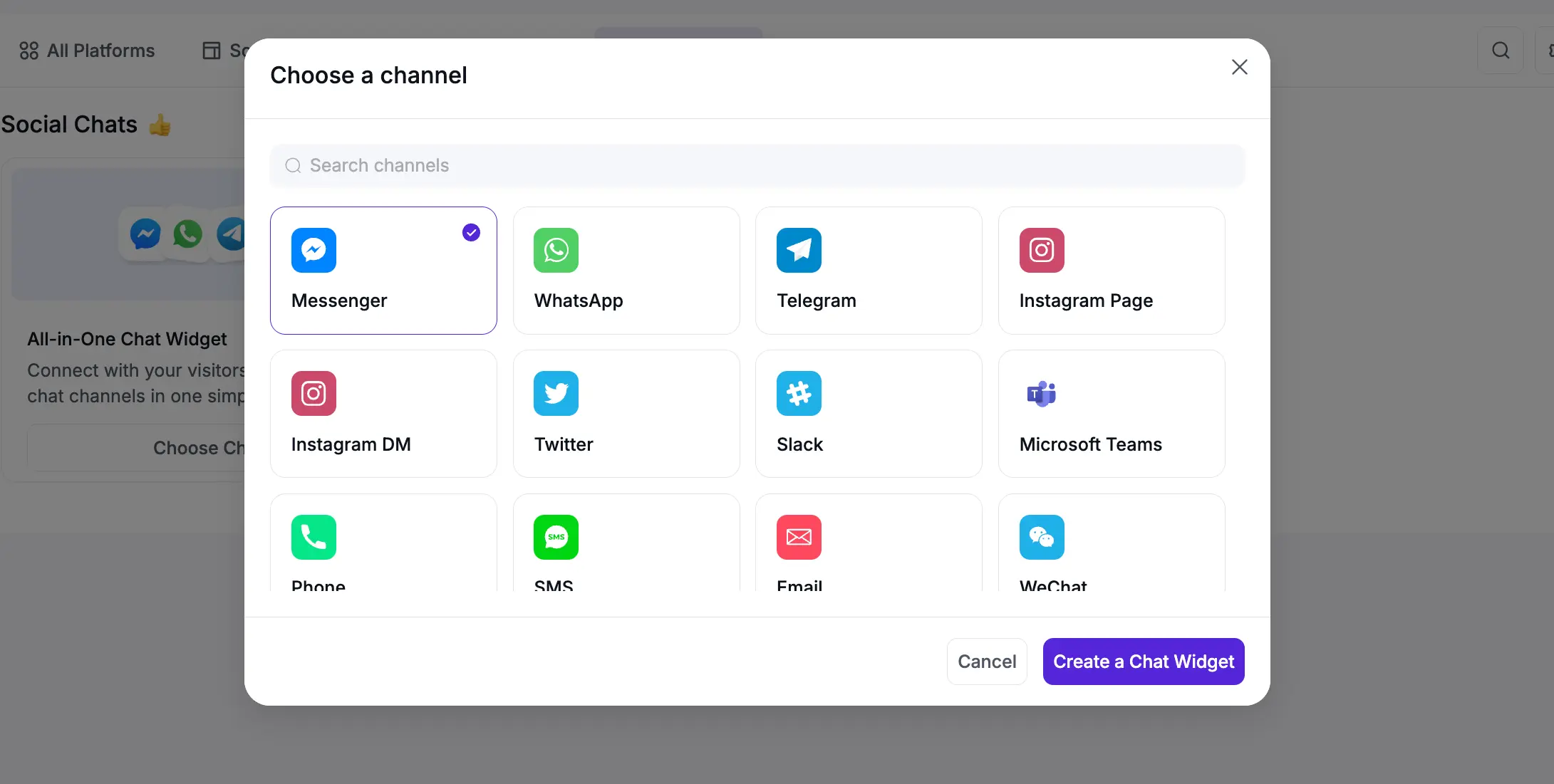Image resolution: width=1554 pixels, height=784 pixels.
Task: Select the Email channel icon
Action: pos(799,538)
